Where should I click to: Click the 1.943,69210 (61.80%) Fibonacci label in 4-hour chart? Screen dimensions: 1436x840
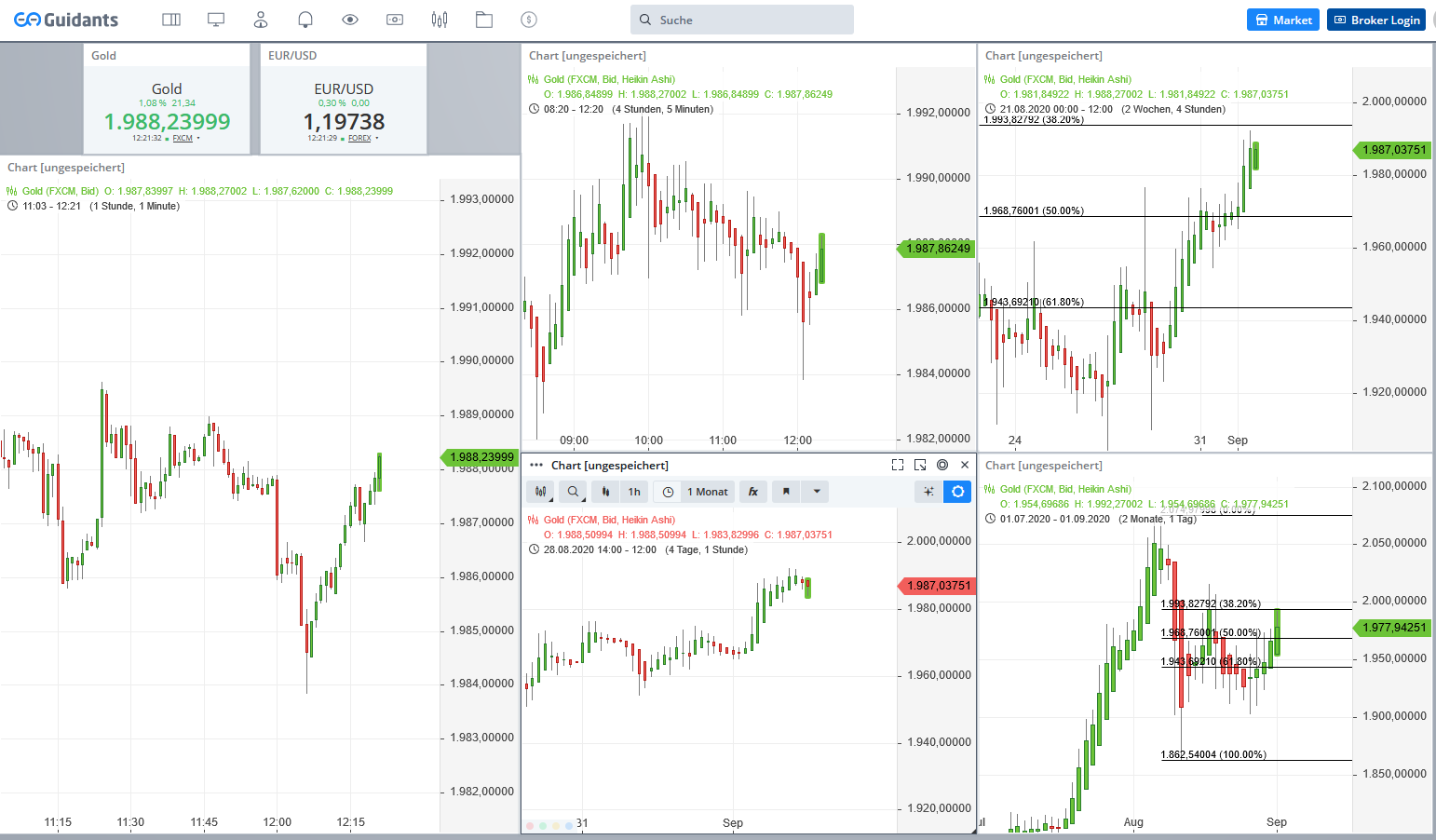pyautogui.click(x=1034, y=302)
